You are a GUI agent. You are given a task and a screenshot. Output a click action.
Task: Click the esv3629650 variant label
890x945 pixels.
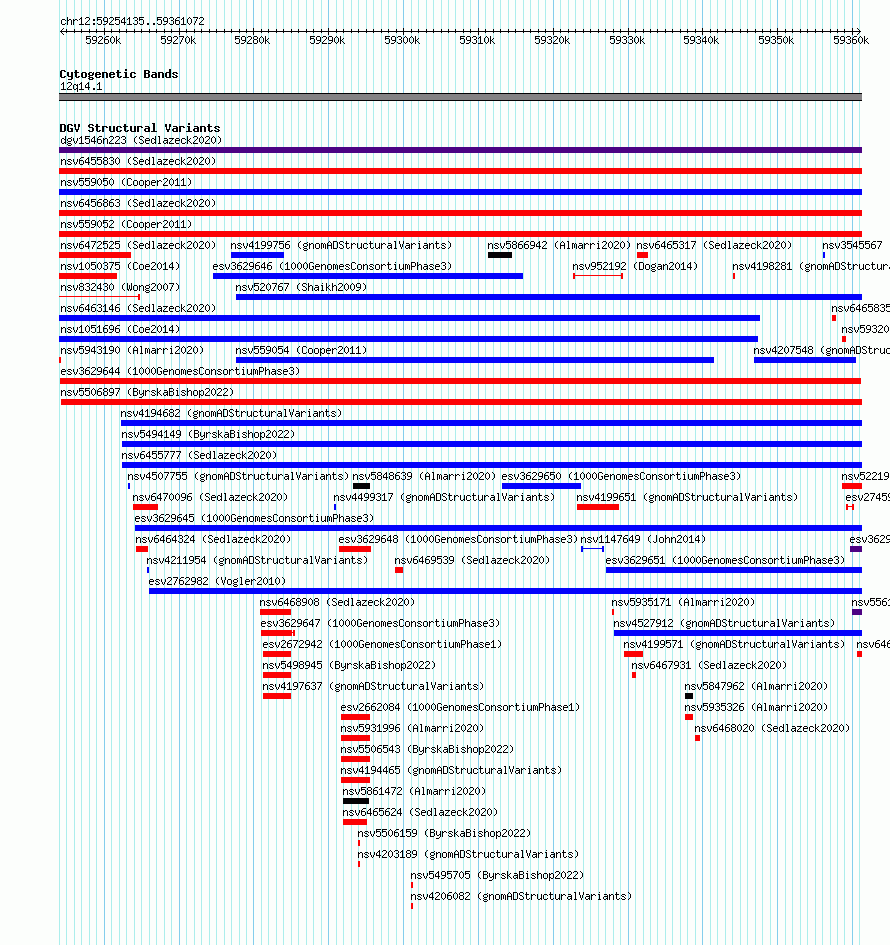pyautogui.click(x=621, y=477)
